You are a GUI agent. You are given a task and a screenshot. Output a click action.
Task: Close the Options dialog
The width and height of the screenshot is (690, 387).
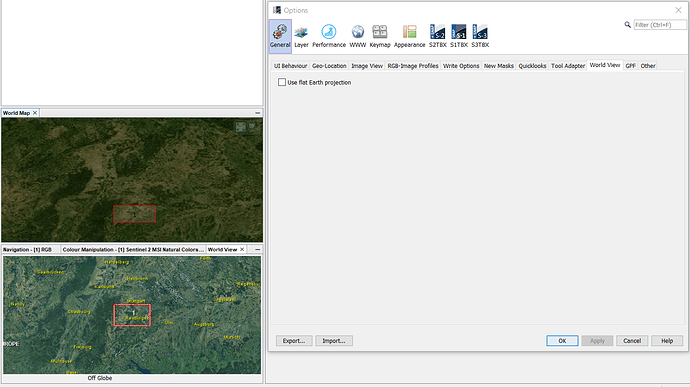(x=678, y=10)
